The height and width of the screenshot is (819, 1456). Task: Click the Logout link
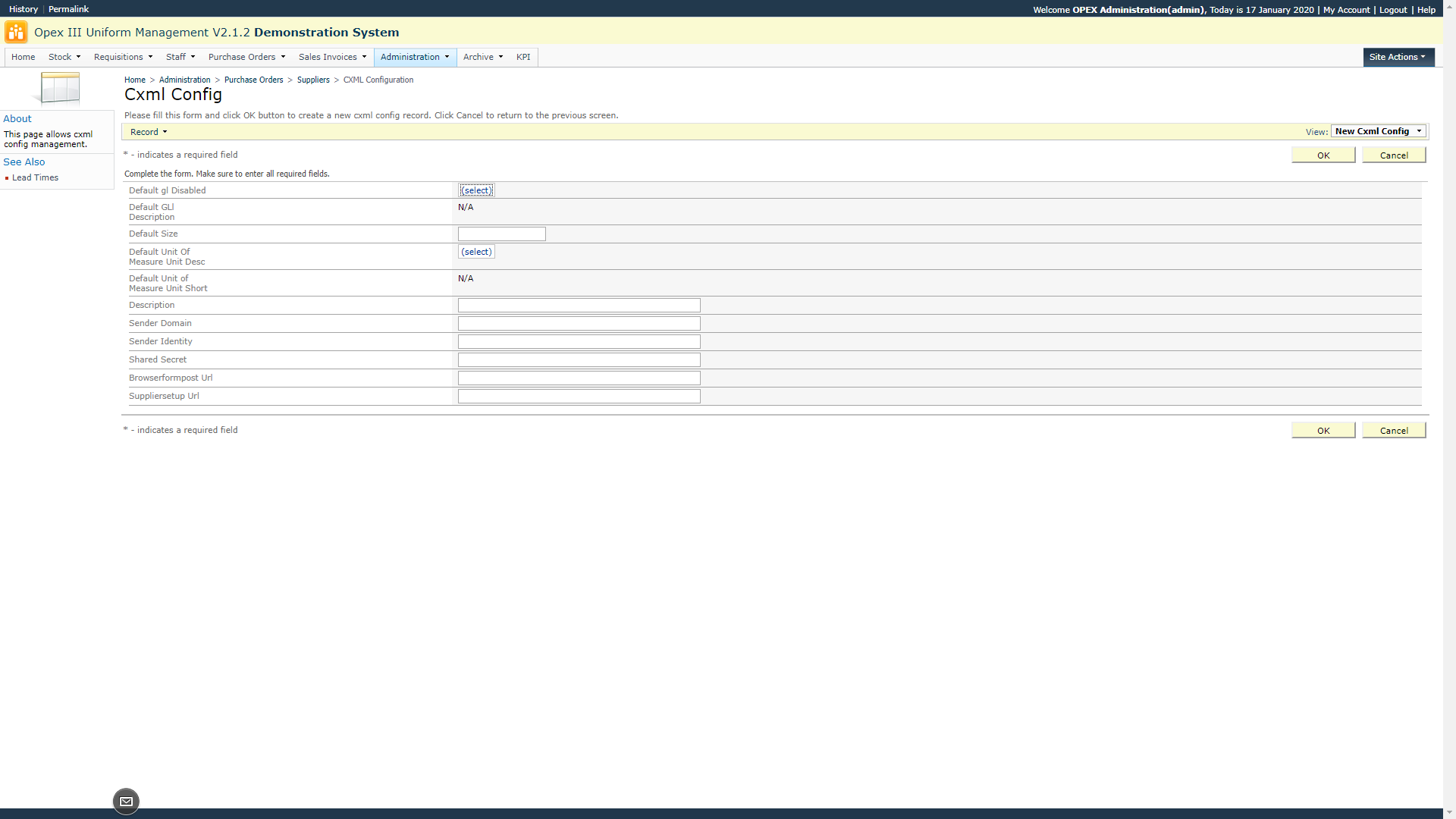[1393, 10]
